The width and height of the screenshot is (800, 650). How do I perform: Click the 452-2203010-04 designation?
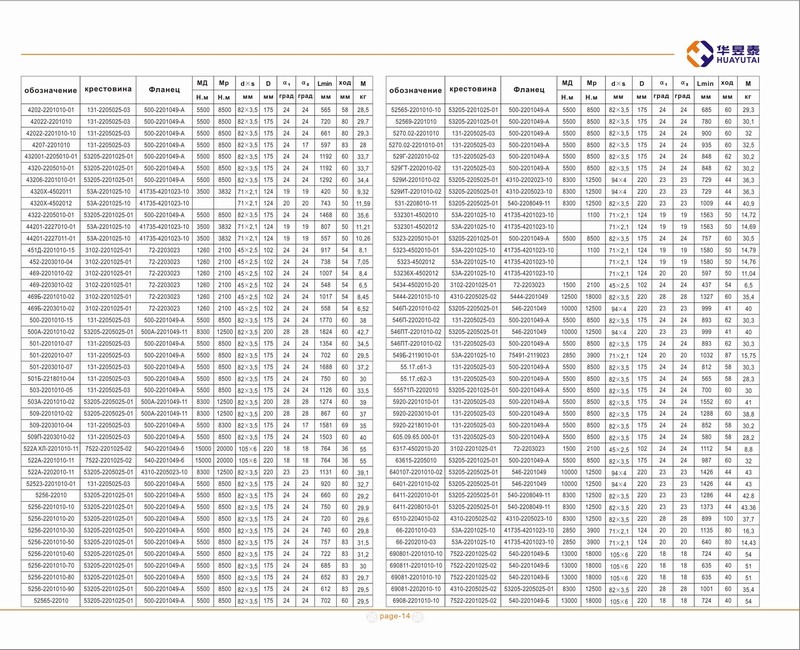[x=51, y=262]
